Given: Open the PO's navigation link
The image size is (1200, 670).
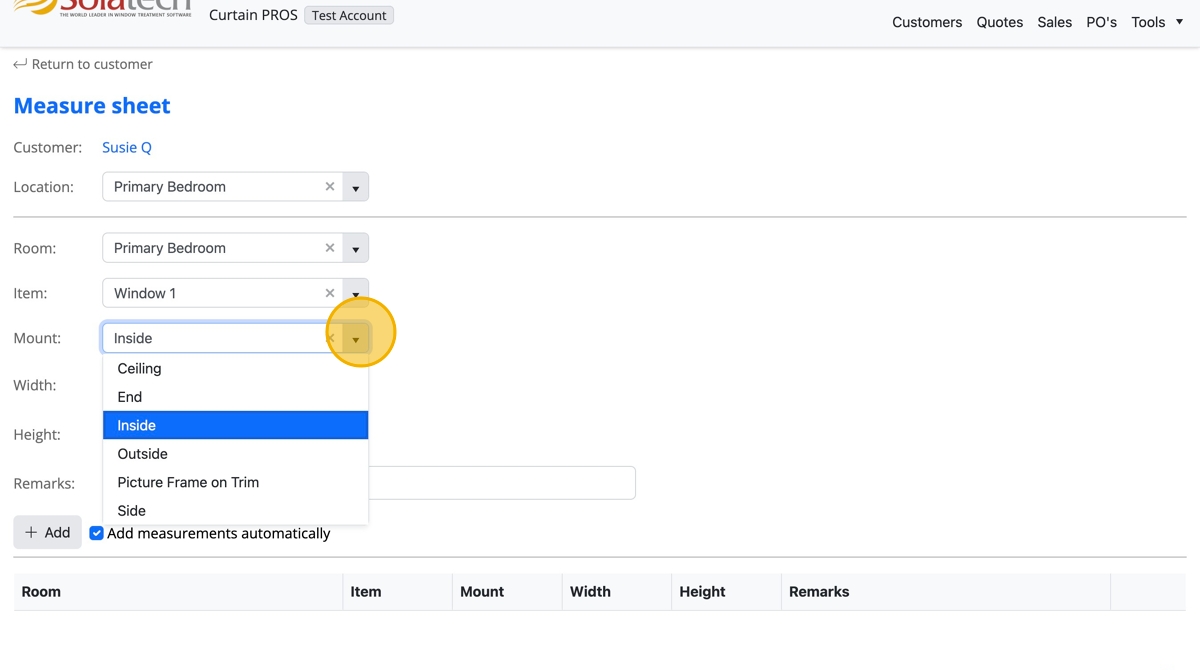Looking at the screenshot, I should tap(1102, 22).
